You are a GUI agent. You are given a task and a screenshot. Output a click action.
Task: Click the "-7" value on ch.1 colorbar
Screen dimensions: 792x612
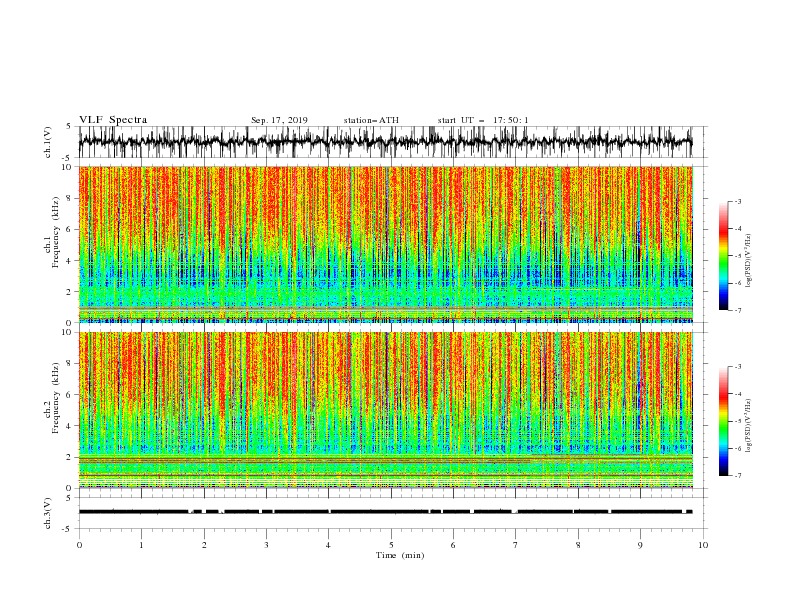pos(738,311)
